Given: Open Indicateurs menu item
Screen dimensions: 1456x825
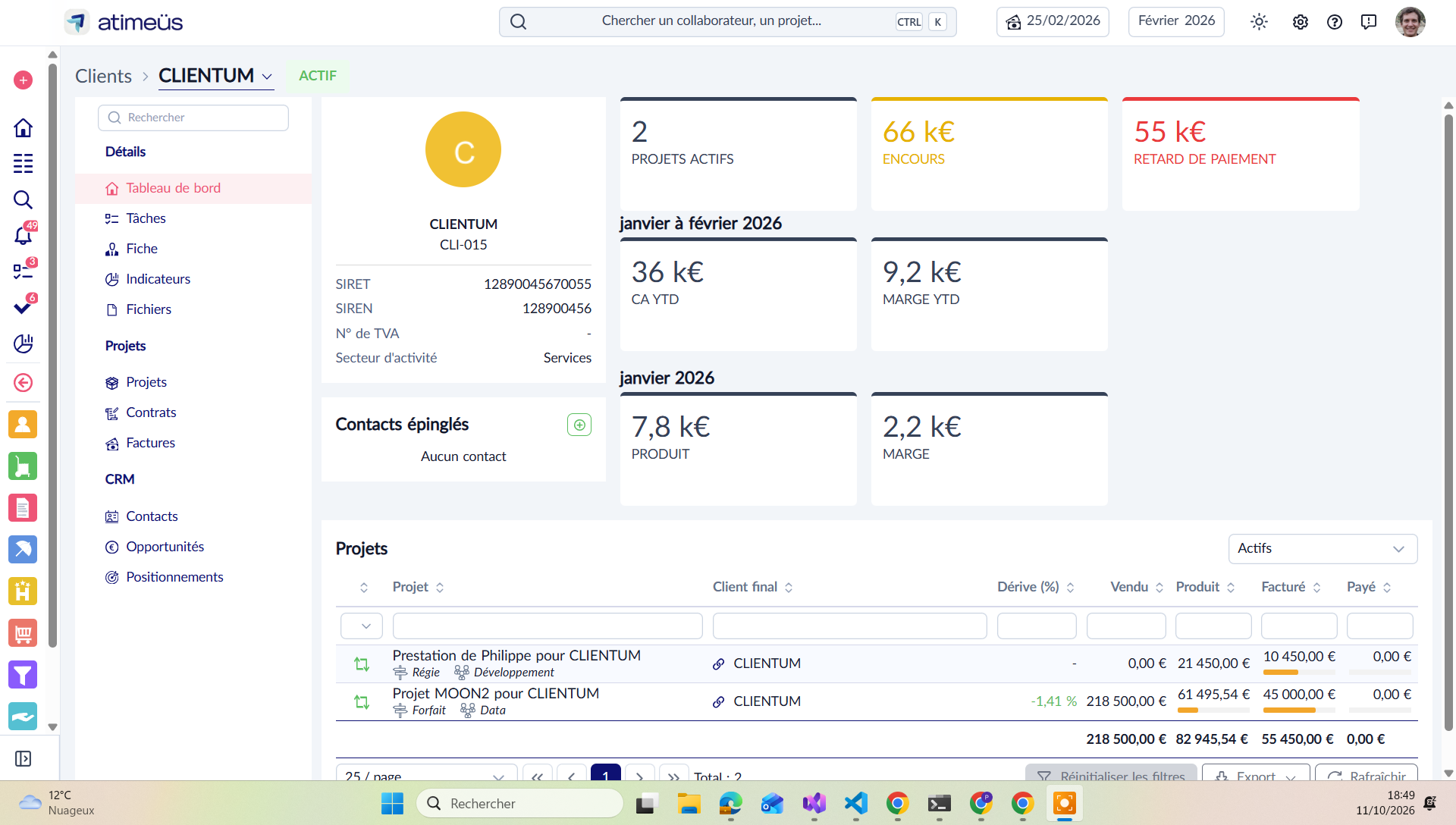Looking at the screenshot, I should [158, 279].
